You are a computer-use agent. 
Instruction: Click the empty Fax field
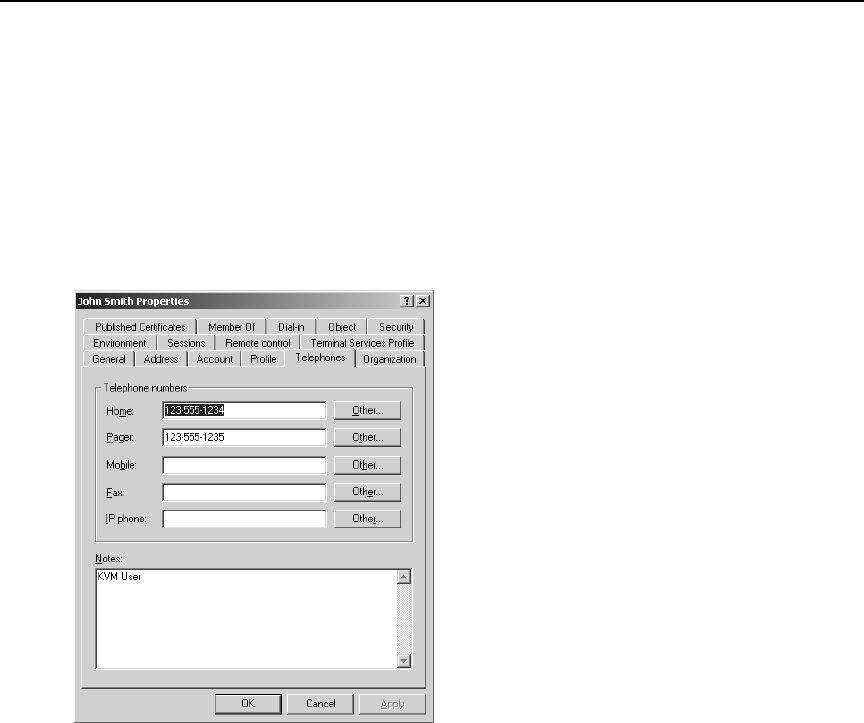[244, 492]
